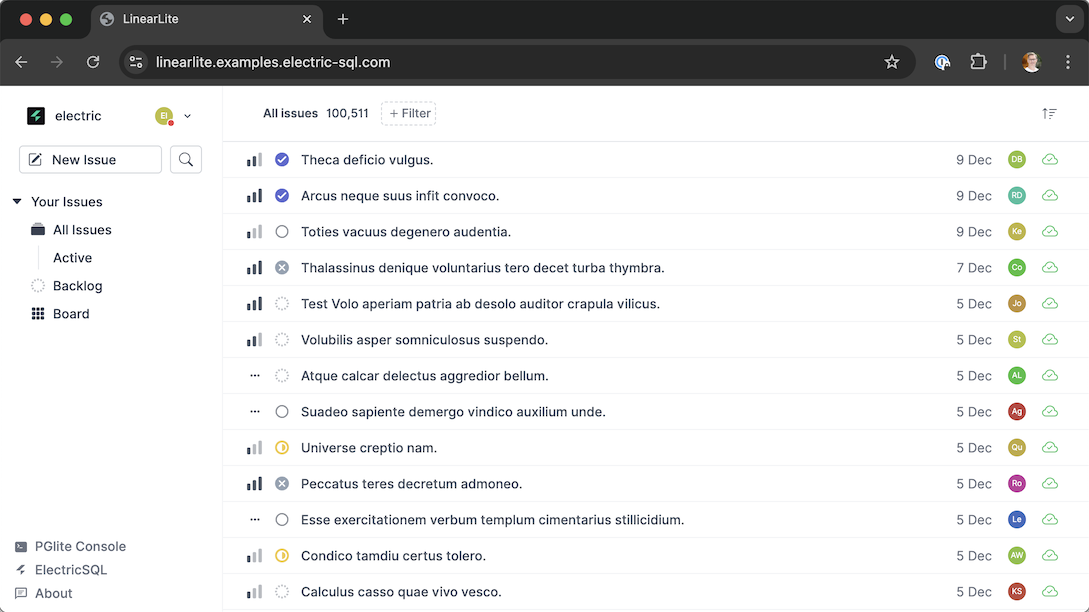Open the sort order icon at top right
1089x612 pixels.
[x=1049, y=114]
